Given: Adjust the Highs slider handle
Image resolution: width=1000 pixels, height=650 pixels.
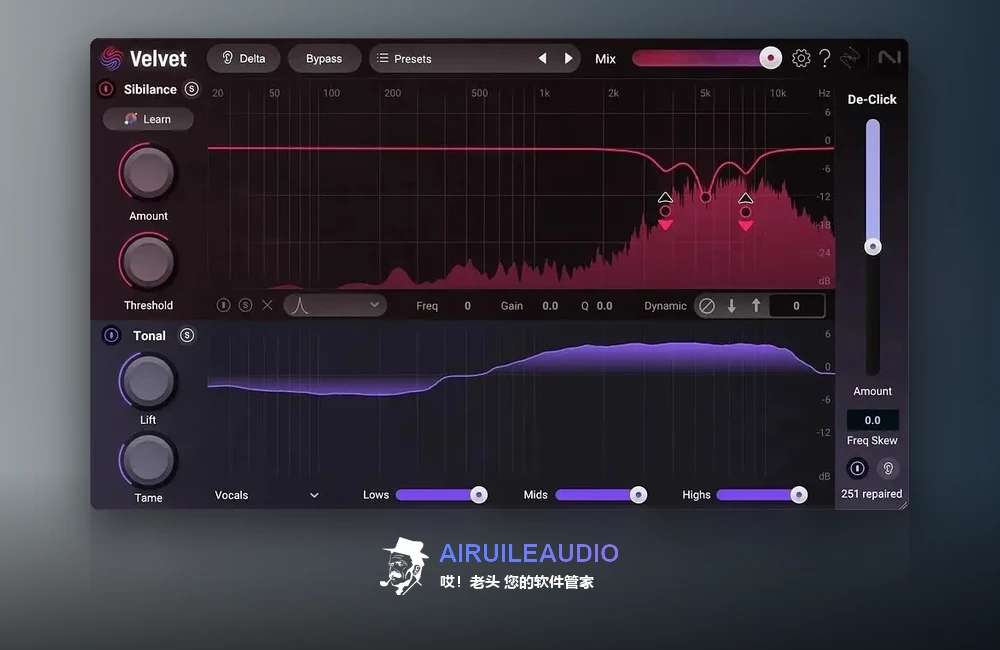Looking at the screenshot, I should point(798,495).
